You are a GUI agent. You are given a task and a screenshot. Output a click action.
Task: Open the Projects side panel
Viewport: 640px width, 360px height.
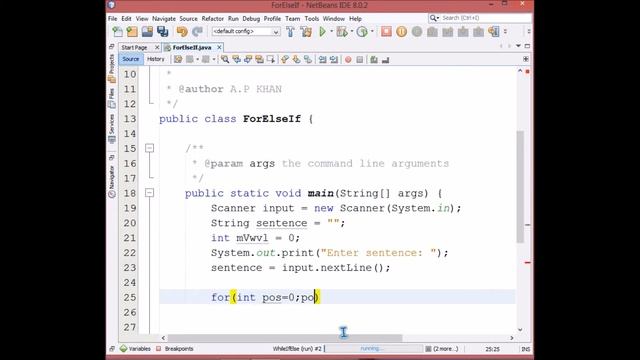111,69
